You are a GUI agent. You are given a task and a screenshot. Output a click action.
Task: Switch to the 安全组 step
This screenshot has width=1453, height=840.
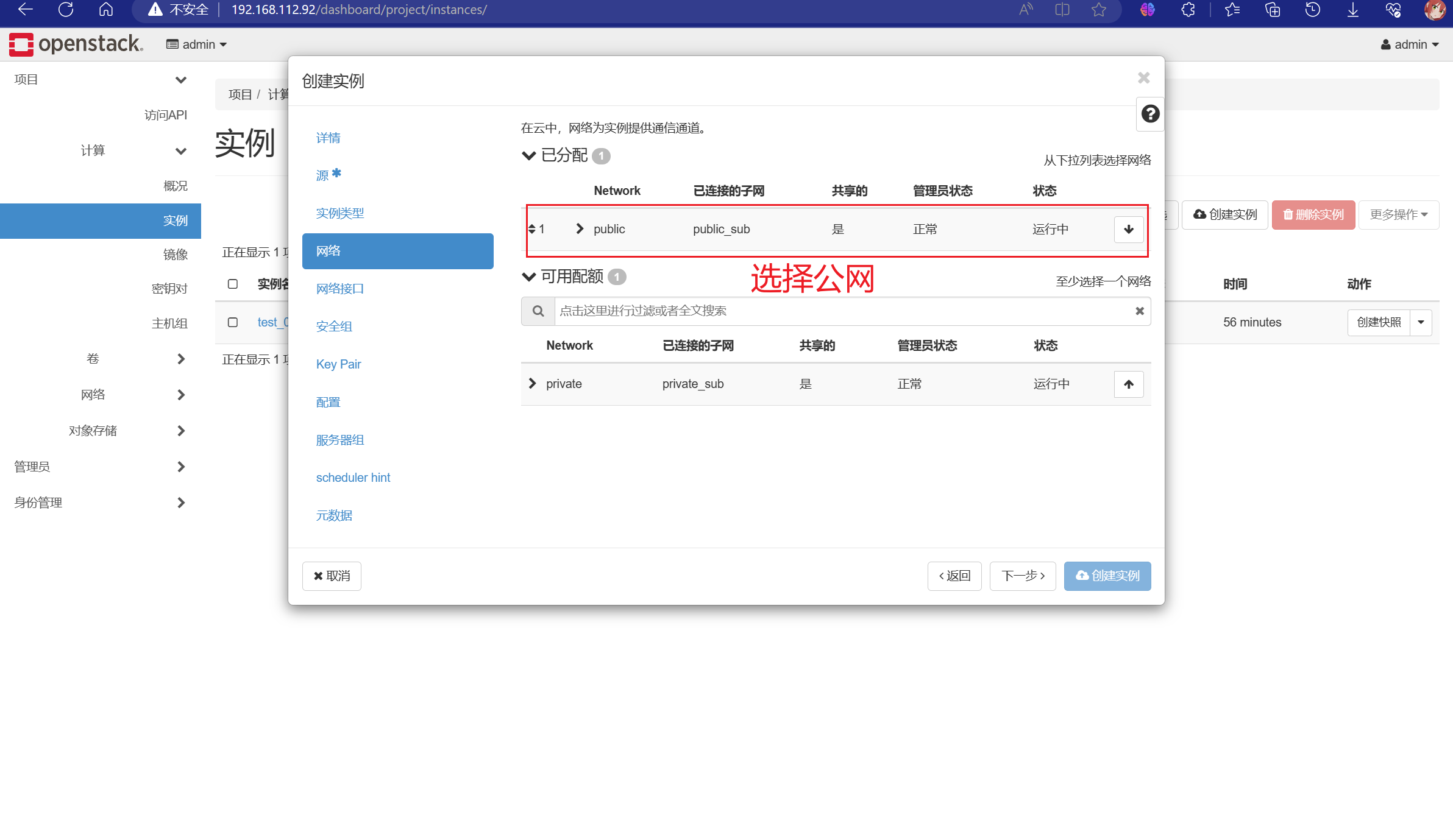pyautogui.click(x=334, y=326)
